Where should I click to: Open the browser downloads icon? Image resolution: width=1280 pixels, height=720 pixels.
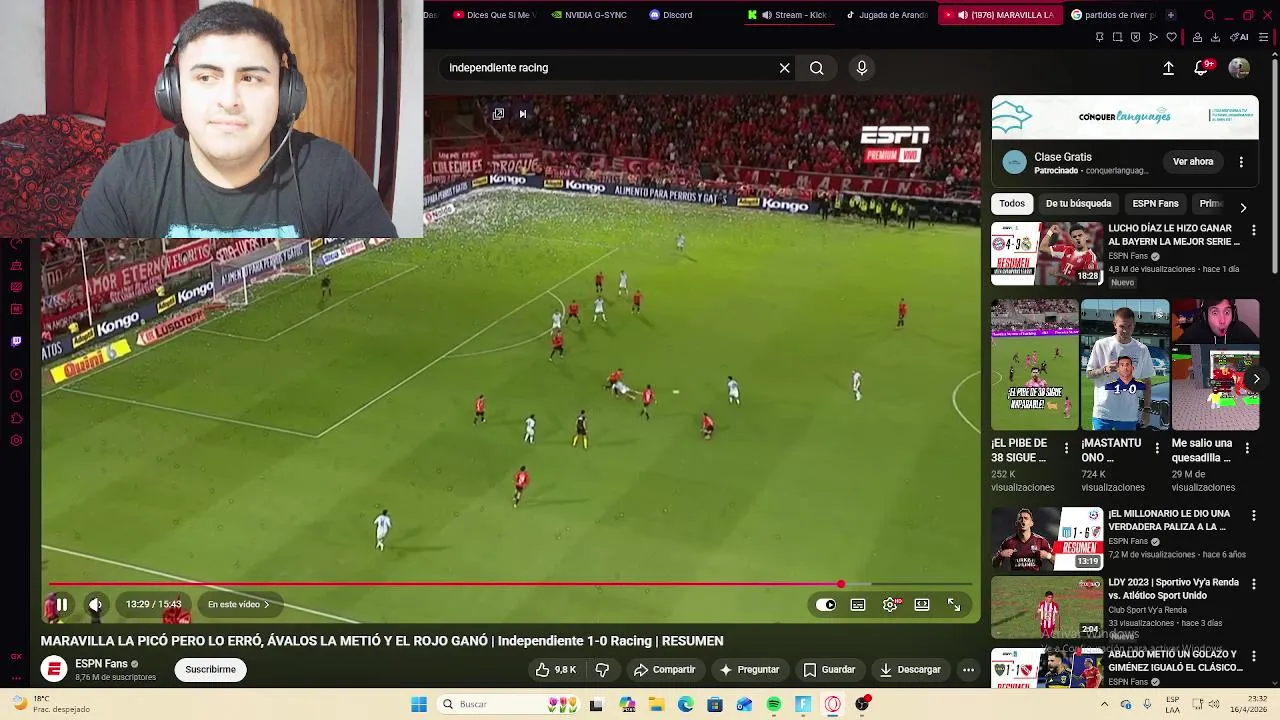coord(1215,38)
